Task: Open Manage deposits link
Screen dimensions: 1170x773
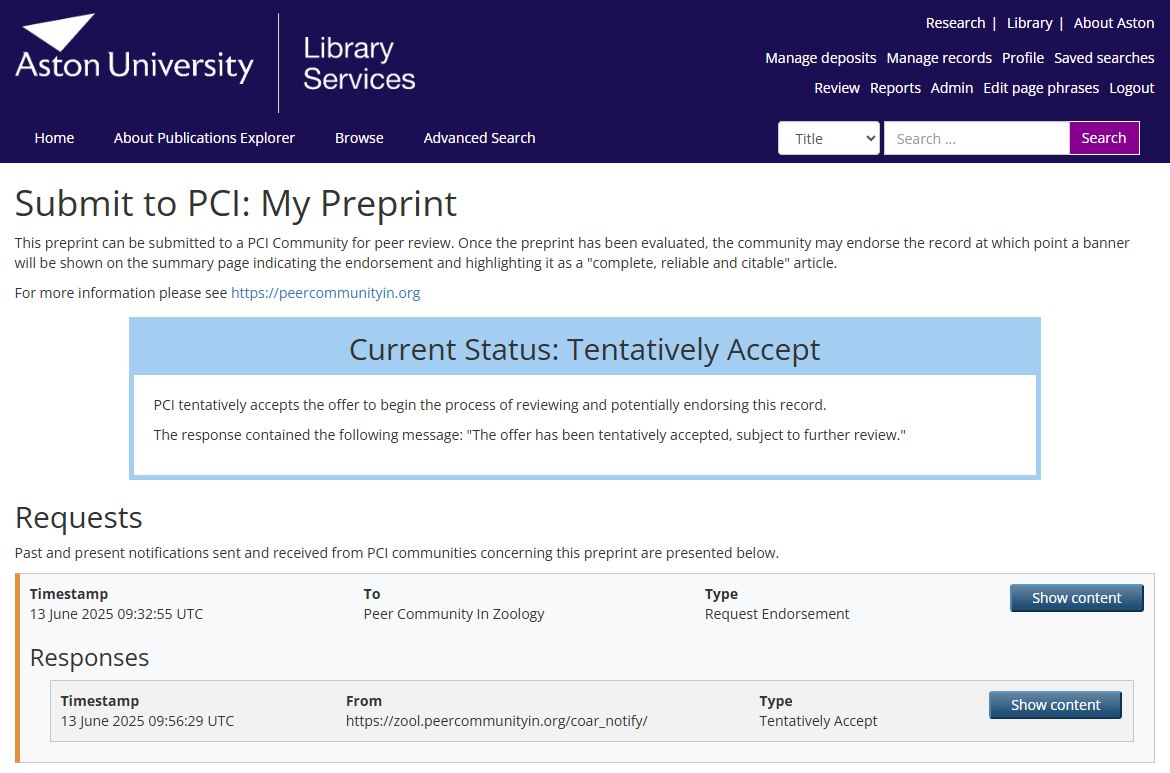Action: pos(820,58)
